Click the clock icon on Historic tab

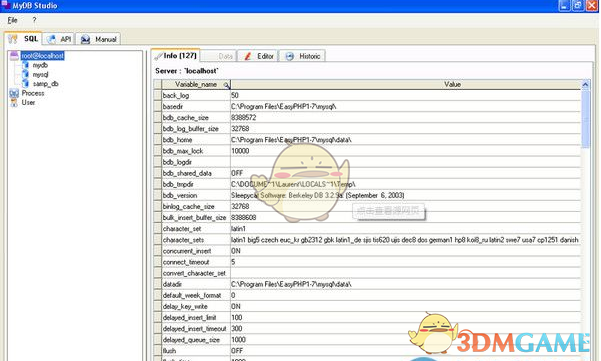coord(290,56)
